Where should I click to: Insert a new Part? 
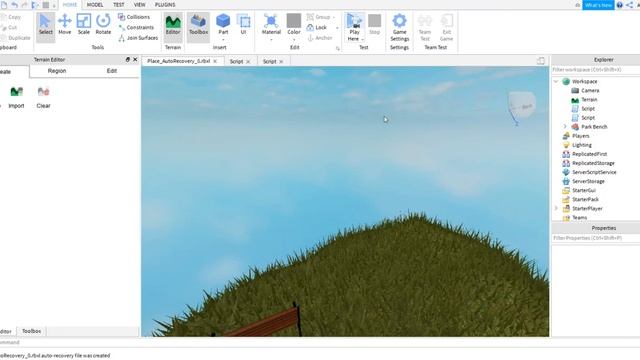(x=223, y=24)
